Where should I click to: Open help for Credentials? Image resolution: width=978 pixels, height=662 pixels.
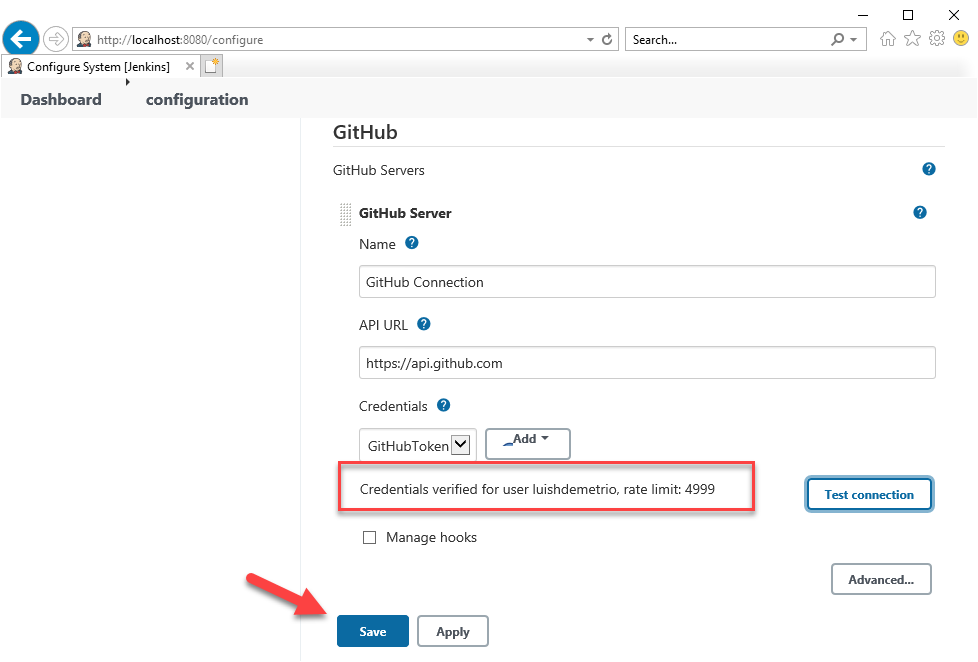click(x=443, y=405)
